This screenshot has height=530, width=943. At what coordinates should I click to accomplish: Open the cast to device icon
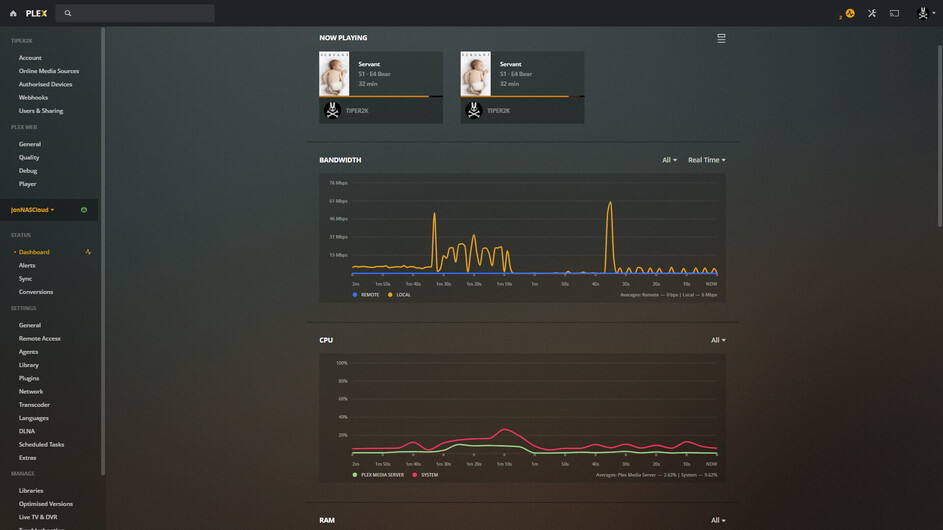coord(895,13)
